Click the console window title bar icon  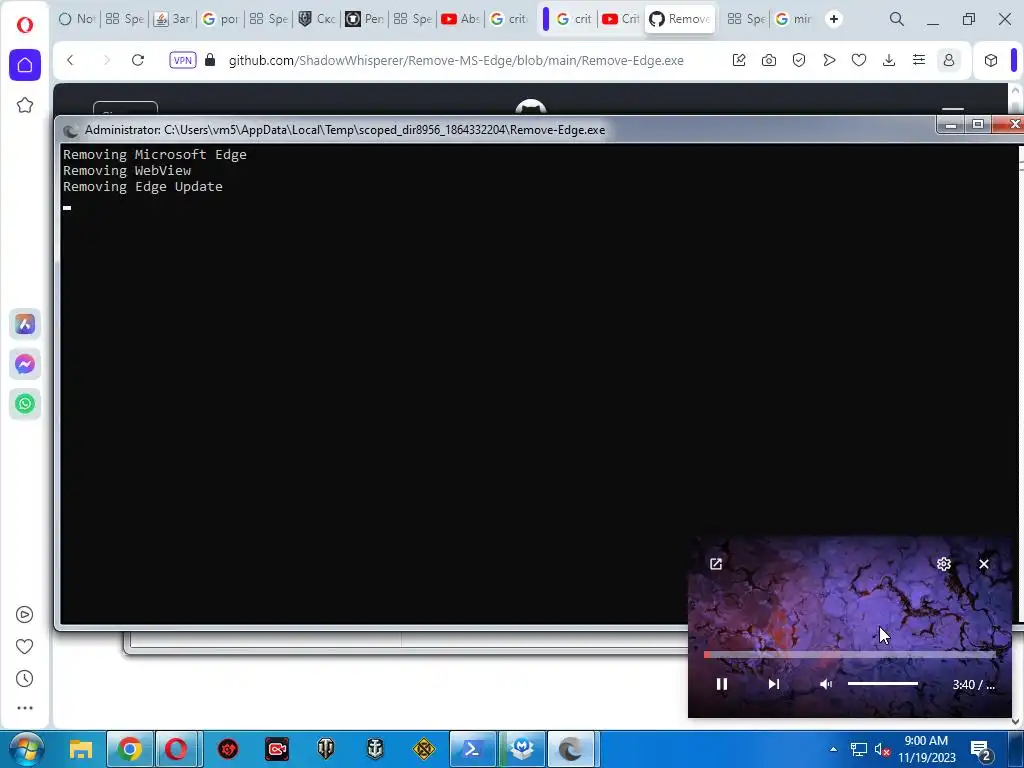[x=71, y=130]
